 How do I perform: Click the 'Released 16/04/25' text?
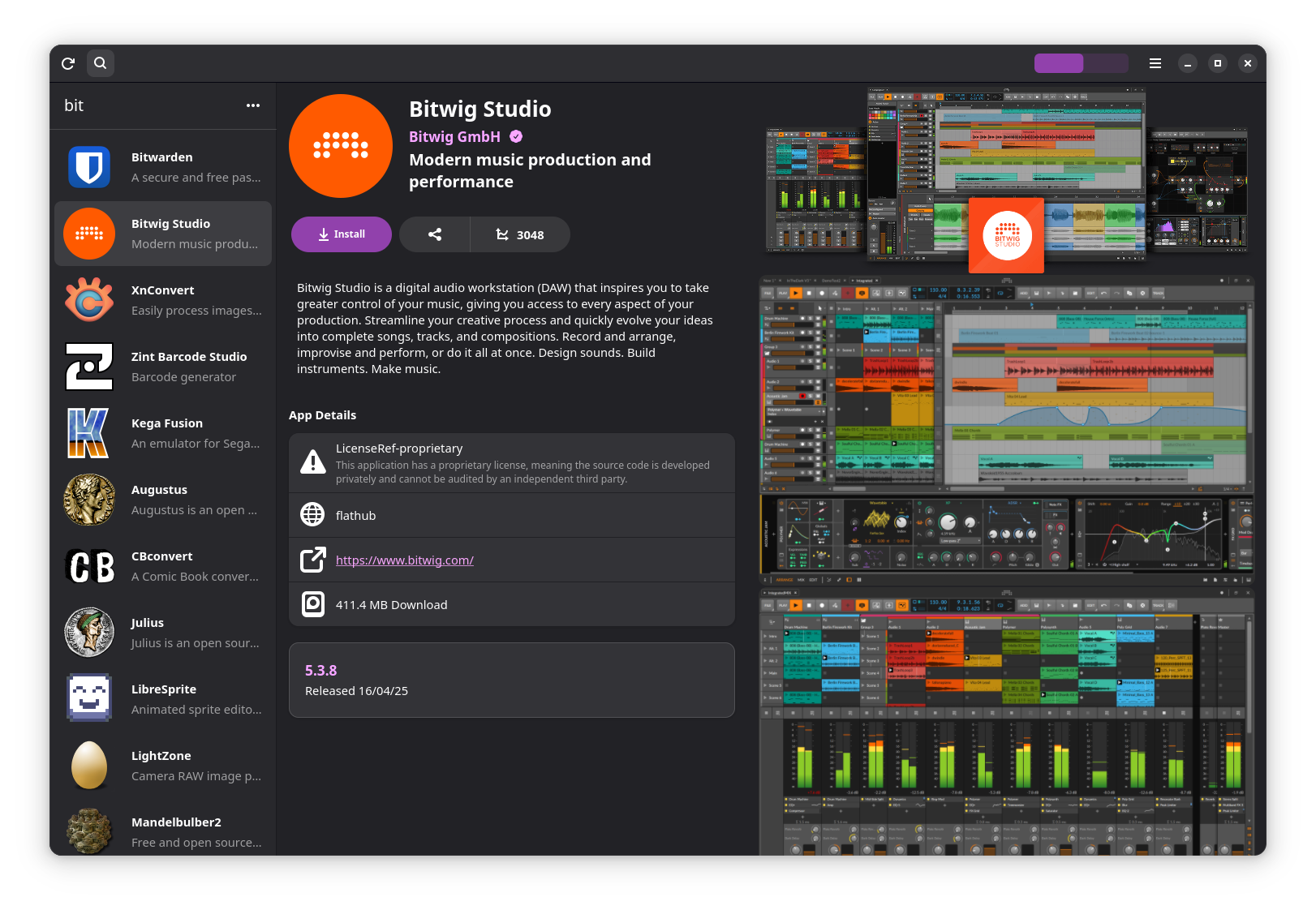pyautogui.click(x=356, y=691)
